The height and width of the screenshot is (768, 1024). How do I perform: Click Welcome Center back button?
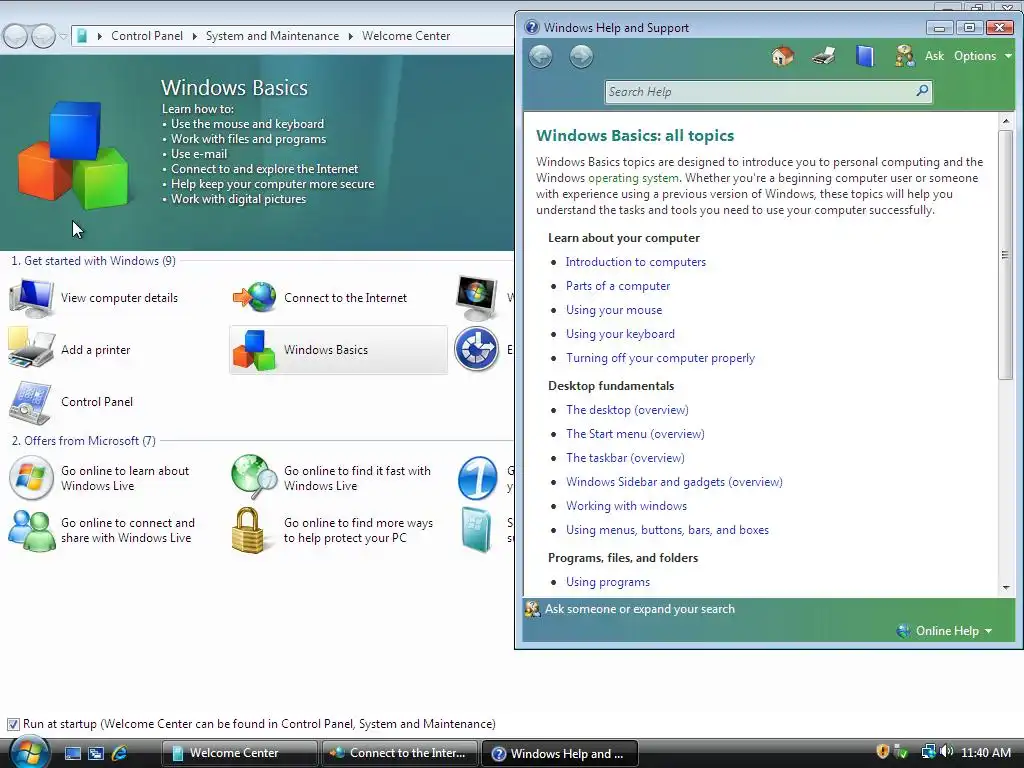point(16,36)
